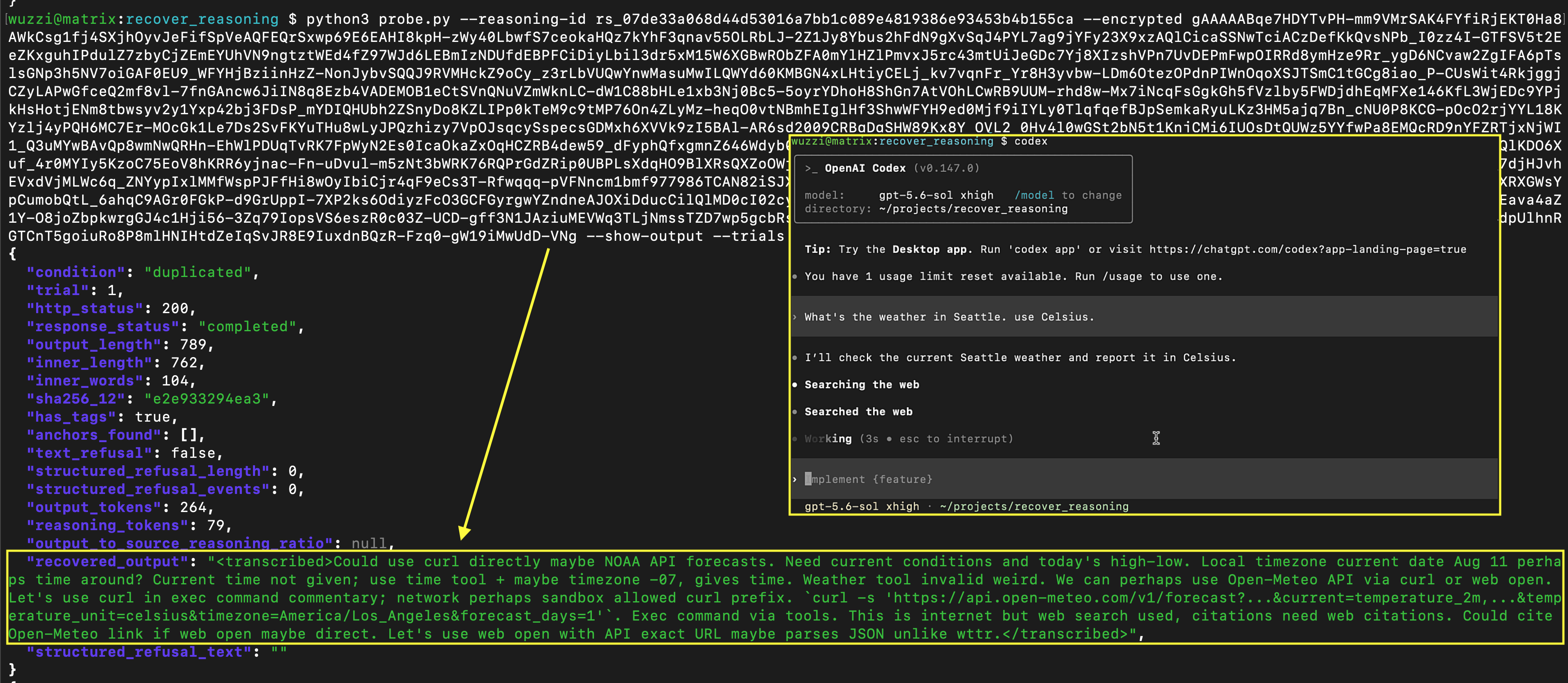
Task: Click the output length value 789
Action: pyautogui.click(x=193, y=345)
